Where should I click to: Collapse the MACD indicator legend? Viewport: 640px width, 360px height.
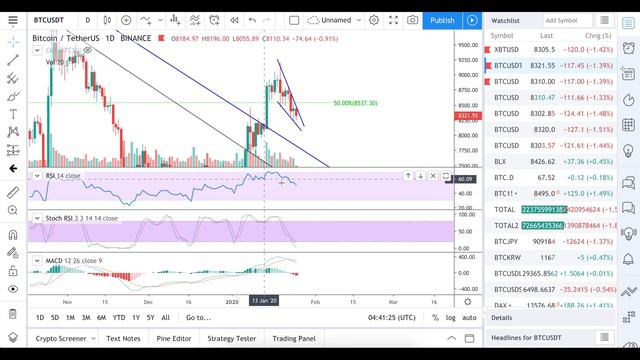pos(37,260)
